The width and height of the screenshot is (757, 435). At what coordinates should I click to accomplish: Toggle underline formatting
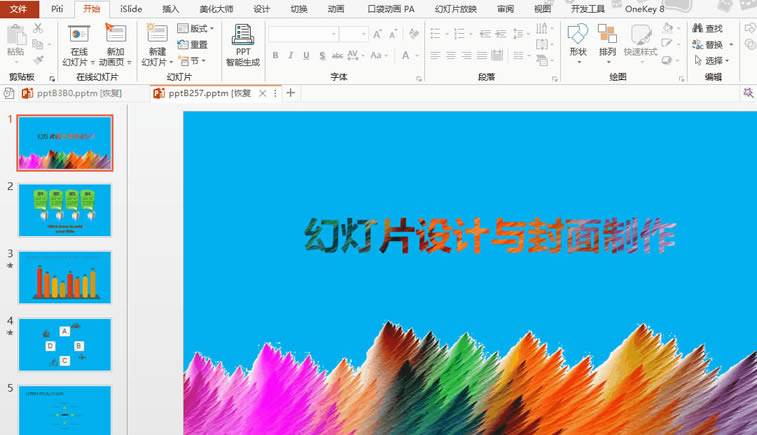306,56
